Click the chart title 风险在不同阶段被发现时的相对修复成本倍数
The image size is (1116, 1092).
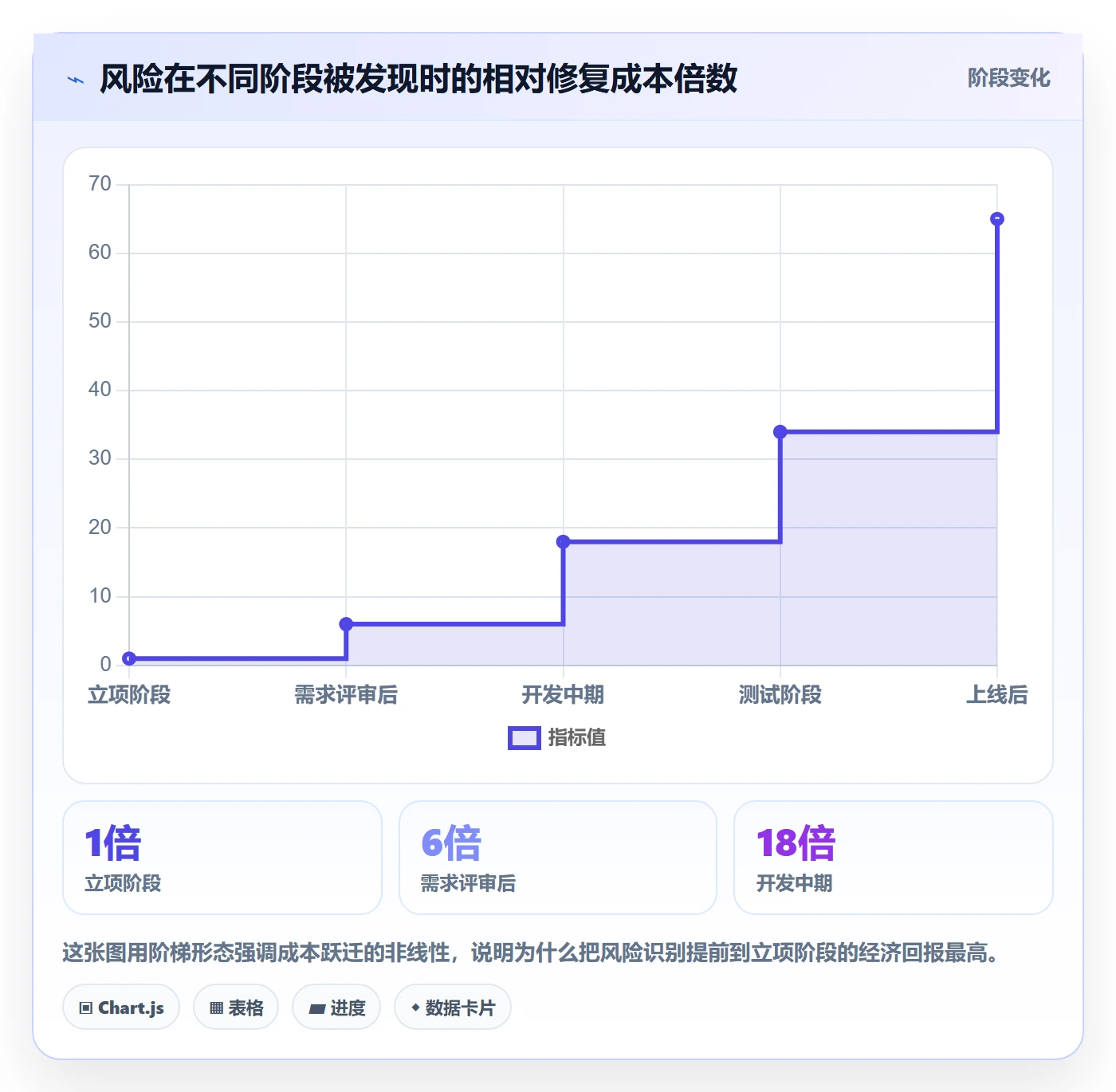418,79
